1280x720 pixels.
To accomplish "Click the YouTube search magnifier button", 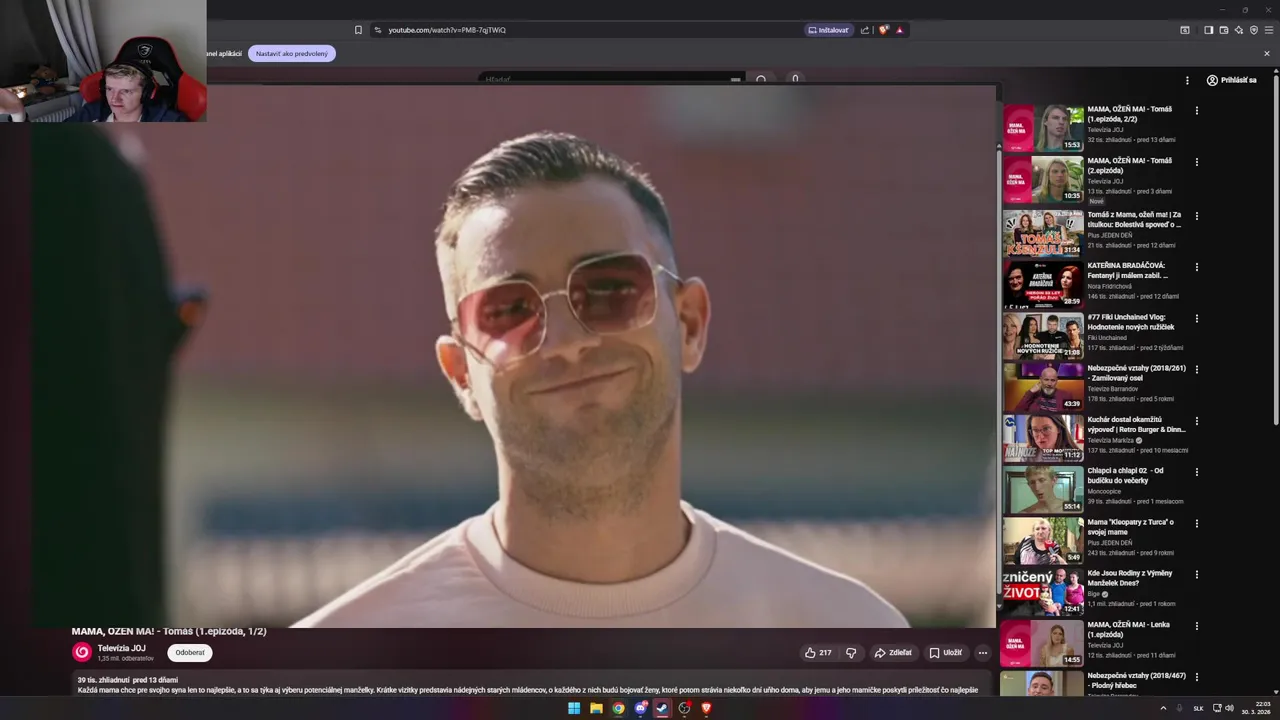I will click(x=761, y=79).
